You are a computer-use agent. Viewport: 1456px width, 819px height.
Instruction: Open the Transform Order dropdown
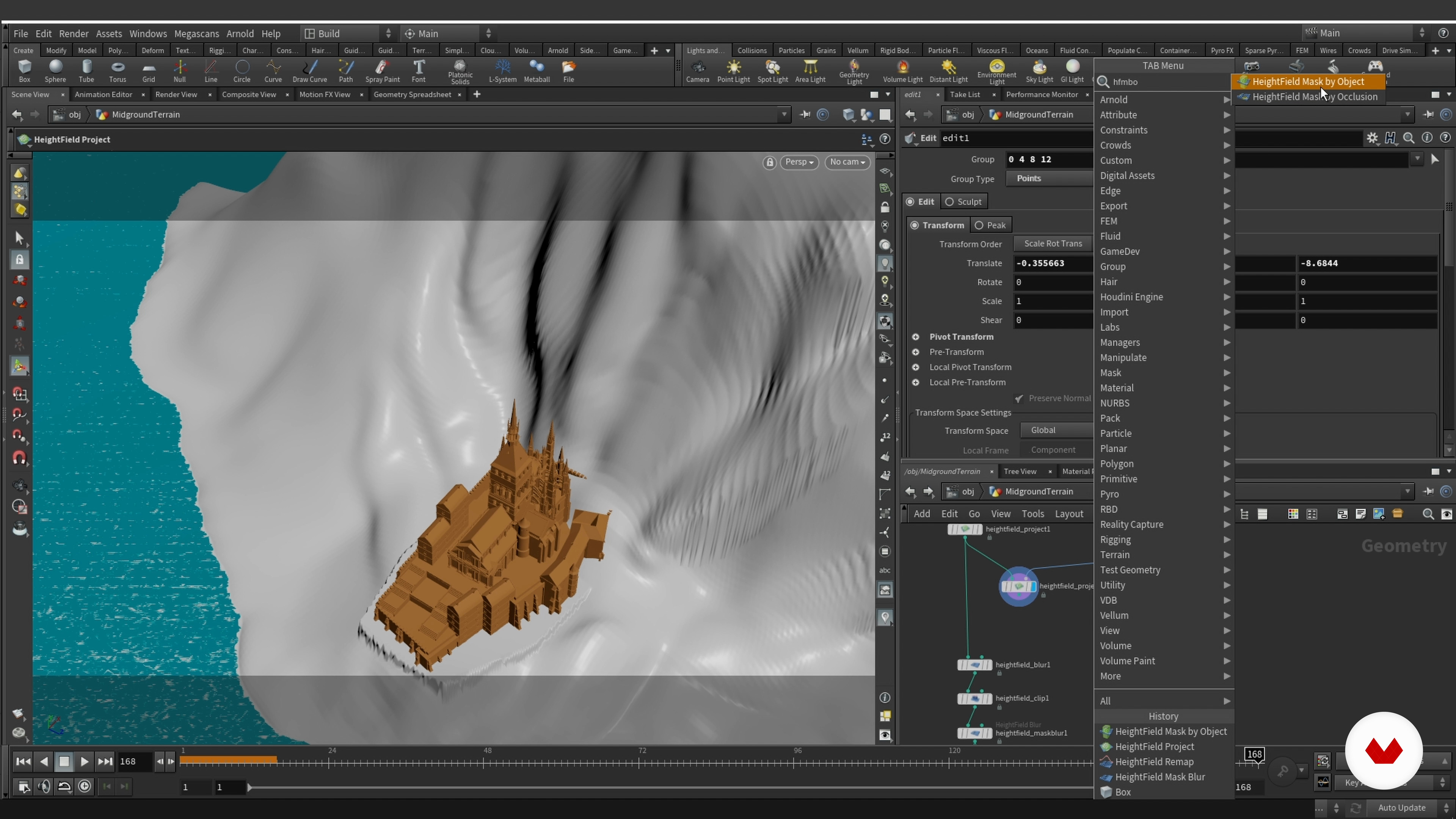1053,243
